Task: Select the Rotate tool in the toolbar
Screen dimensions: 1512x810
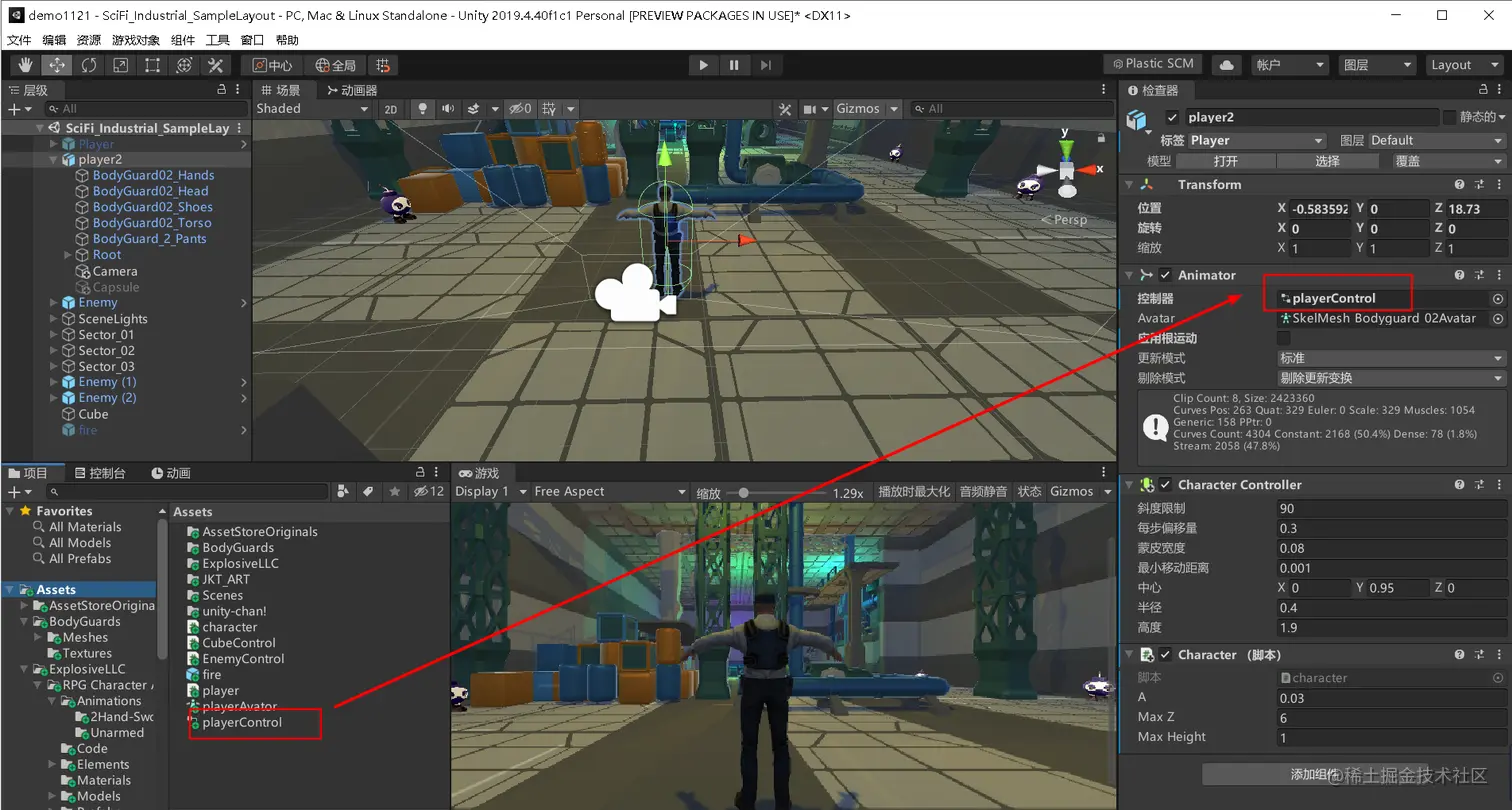Action: [89, 65]
